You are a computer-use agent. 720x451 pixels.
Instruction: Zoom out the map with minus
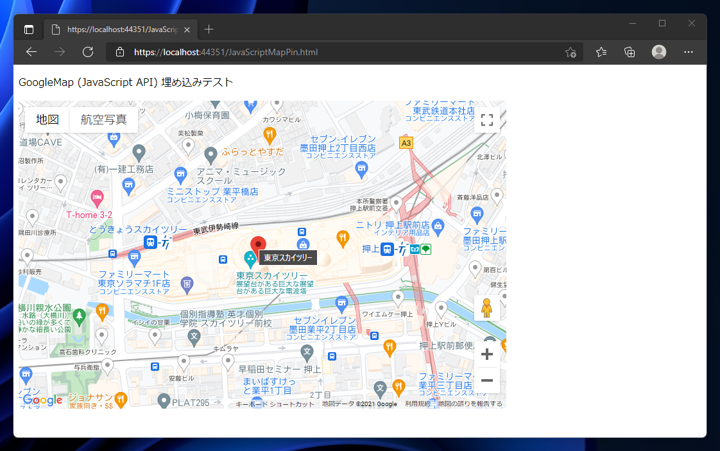(x=487, y=380)
